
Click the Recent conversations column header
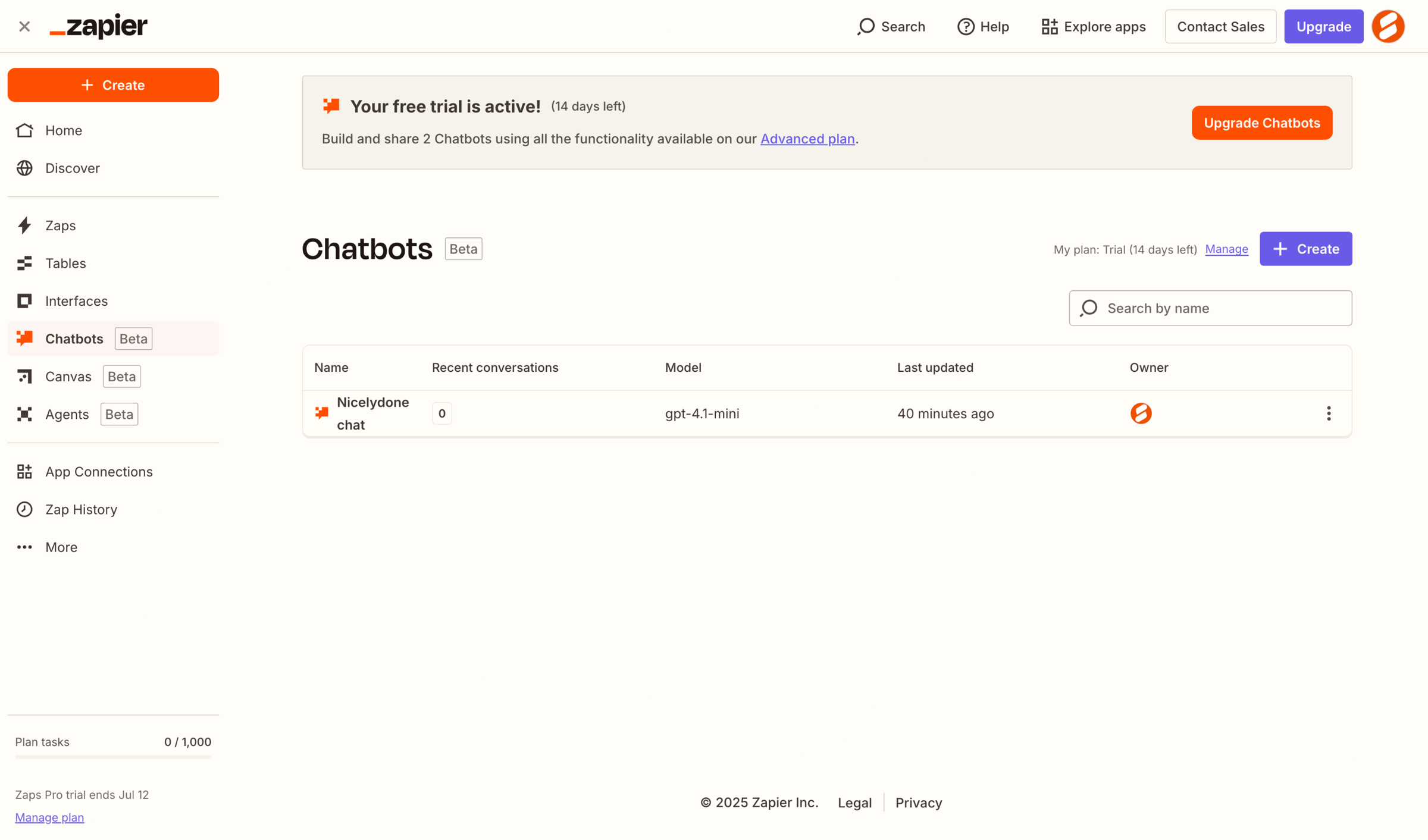[x=495, y=368]
